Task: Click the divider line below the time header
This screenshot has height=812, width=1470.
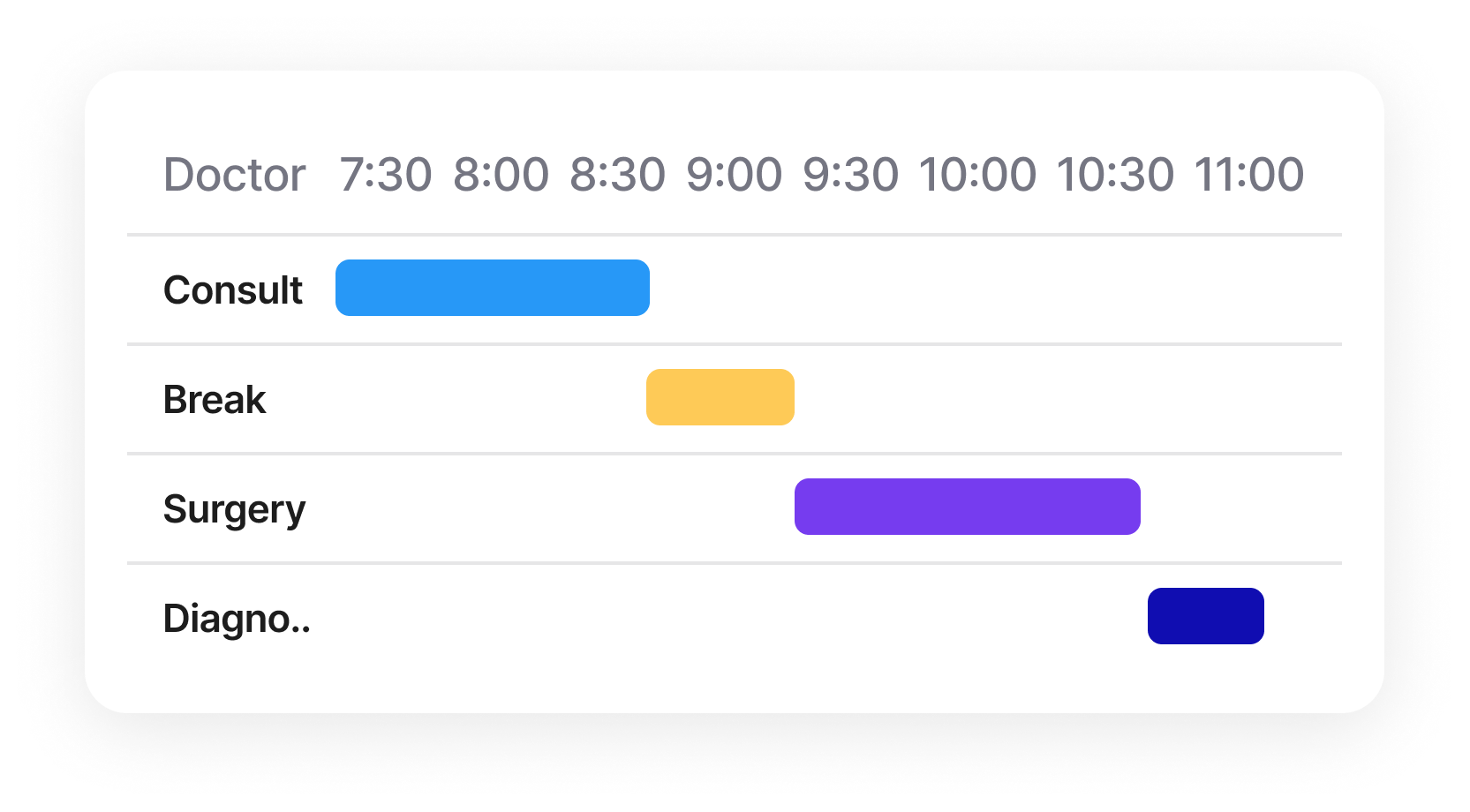Action: pos(734,235)
